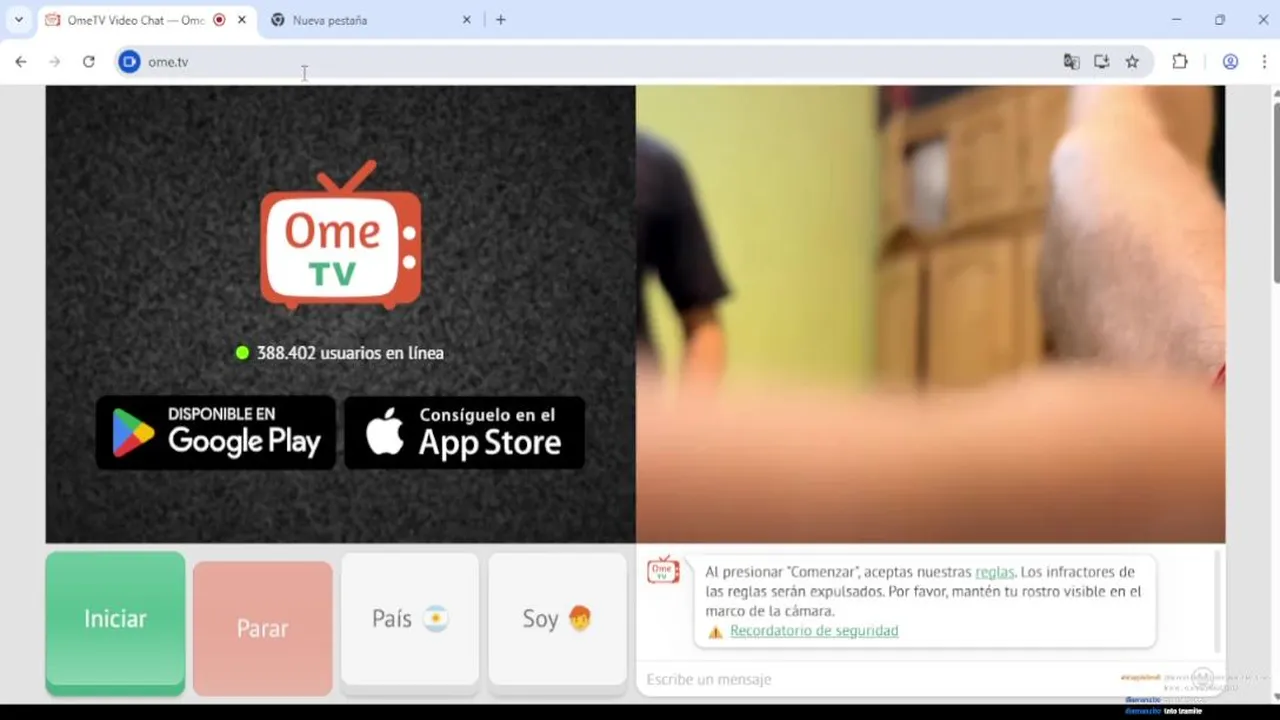Image resolution: width=1280 pixels, height=720 pixels.
Task: Close the Nueva pestaña tab
Action: tap(466, 20)
